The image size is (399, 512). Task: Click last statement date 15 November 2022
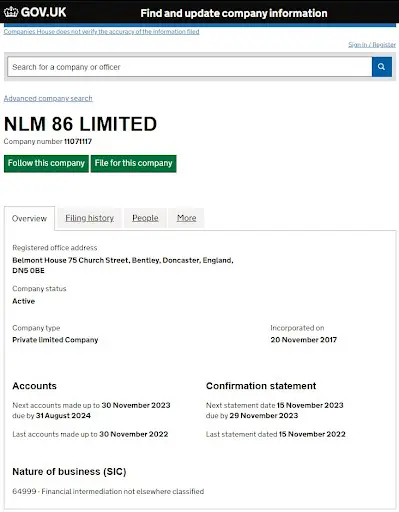pos(312,434)
